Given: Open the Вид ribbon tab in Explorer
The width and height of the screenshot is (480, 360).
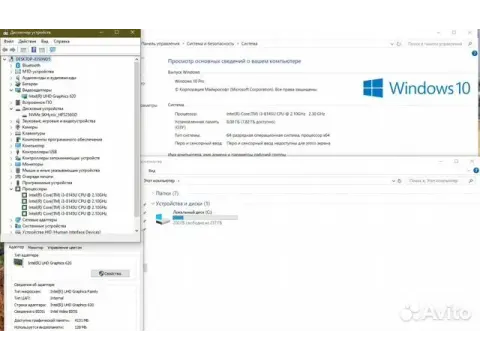Looking at the screenshot, I should click(x=152, y=171).
